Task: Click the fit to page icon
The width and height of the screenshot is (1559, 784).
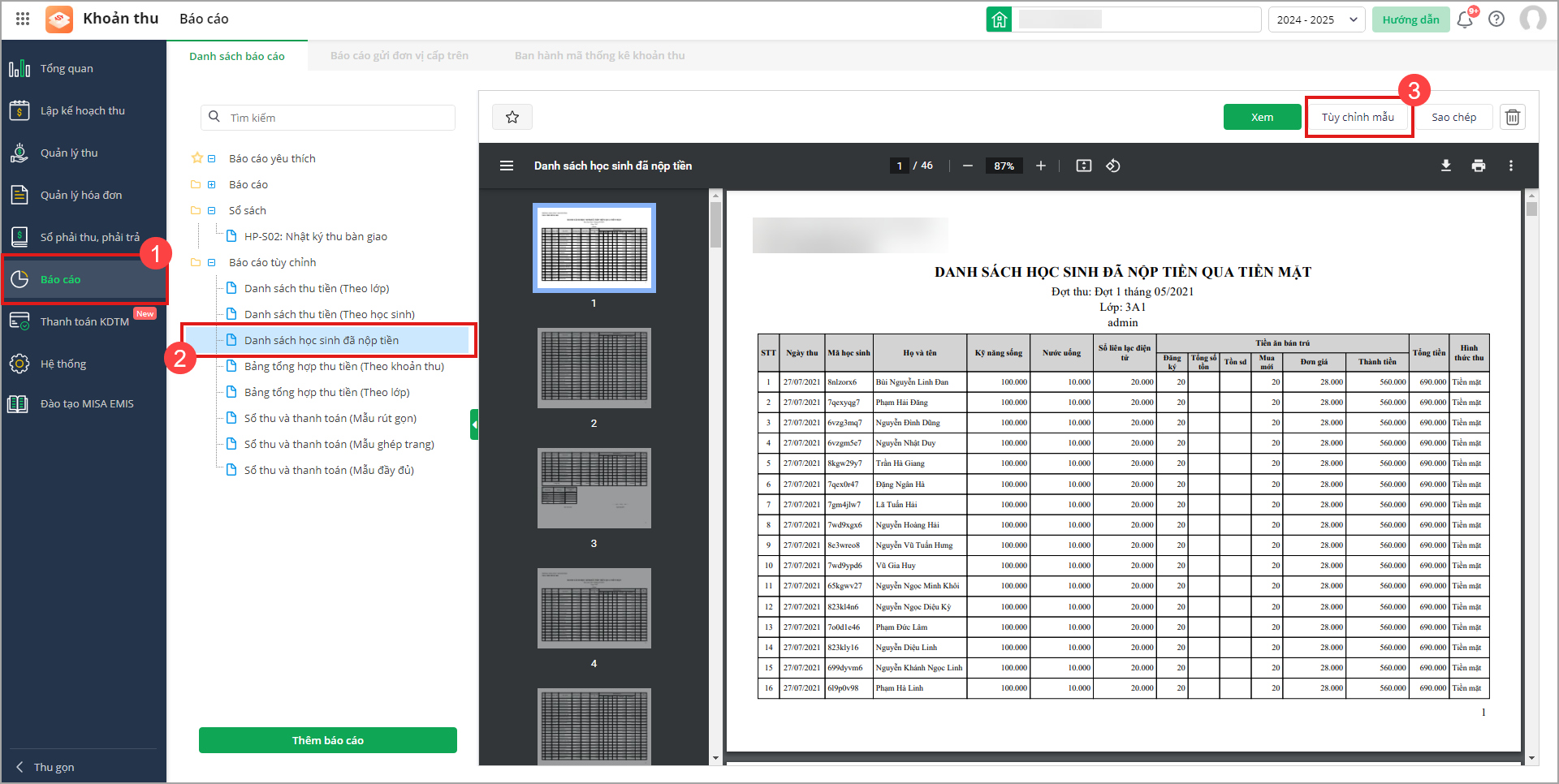Action: [1083, 166]
